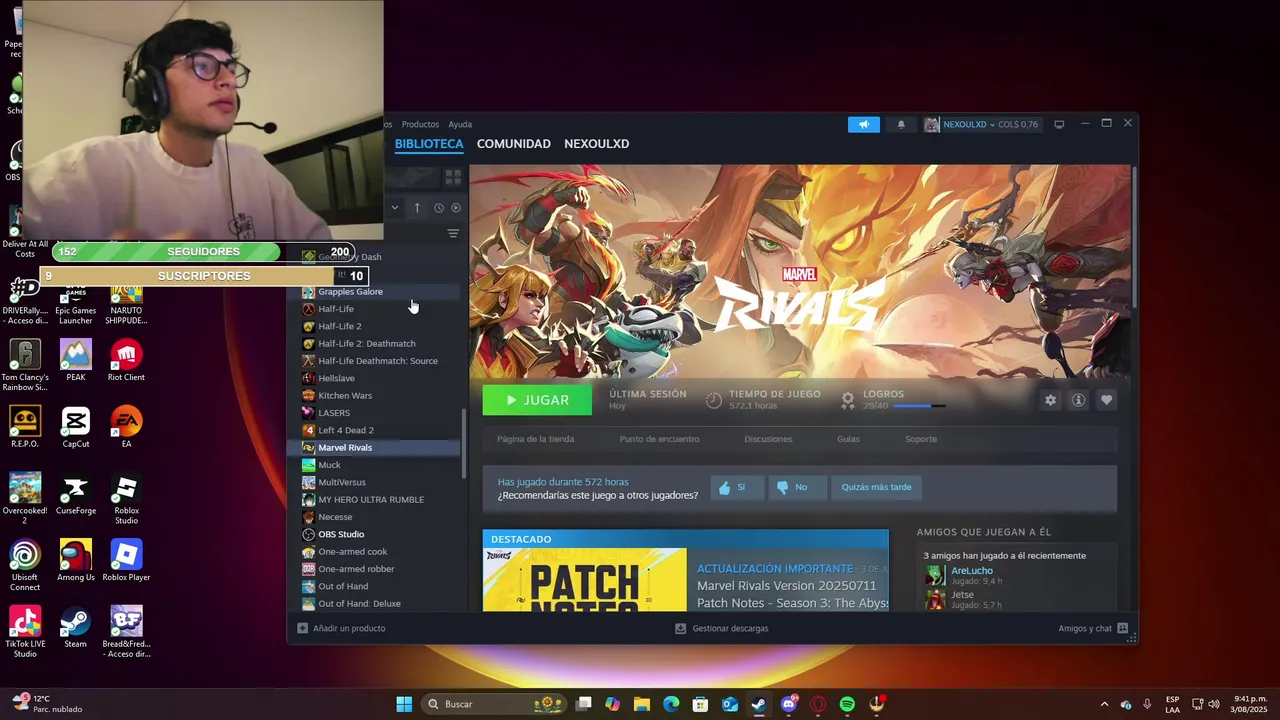Toggle ready-to-play filter icon
Viewport: 1280px width, 720px height.
coord(456,208)
